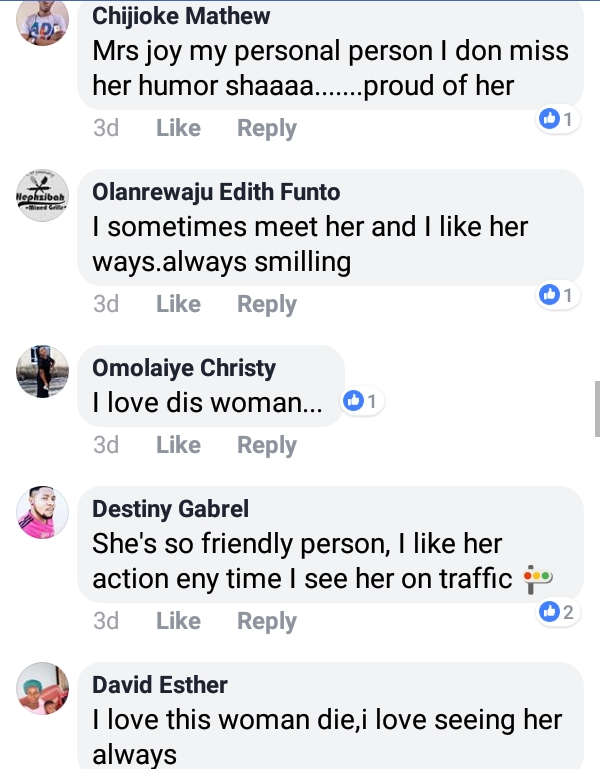Open Chijioke Mathew's profile name link
The height and width of the screenshot is (769, 600).
coord(181,16)
